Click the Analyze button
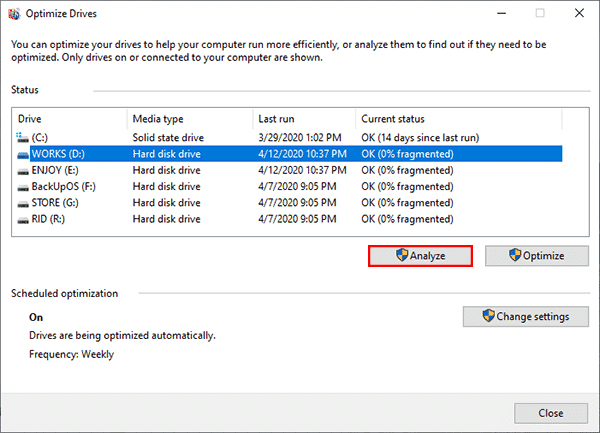 [x=420, y=256]
